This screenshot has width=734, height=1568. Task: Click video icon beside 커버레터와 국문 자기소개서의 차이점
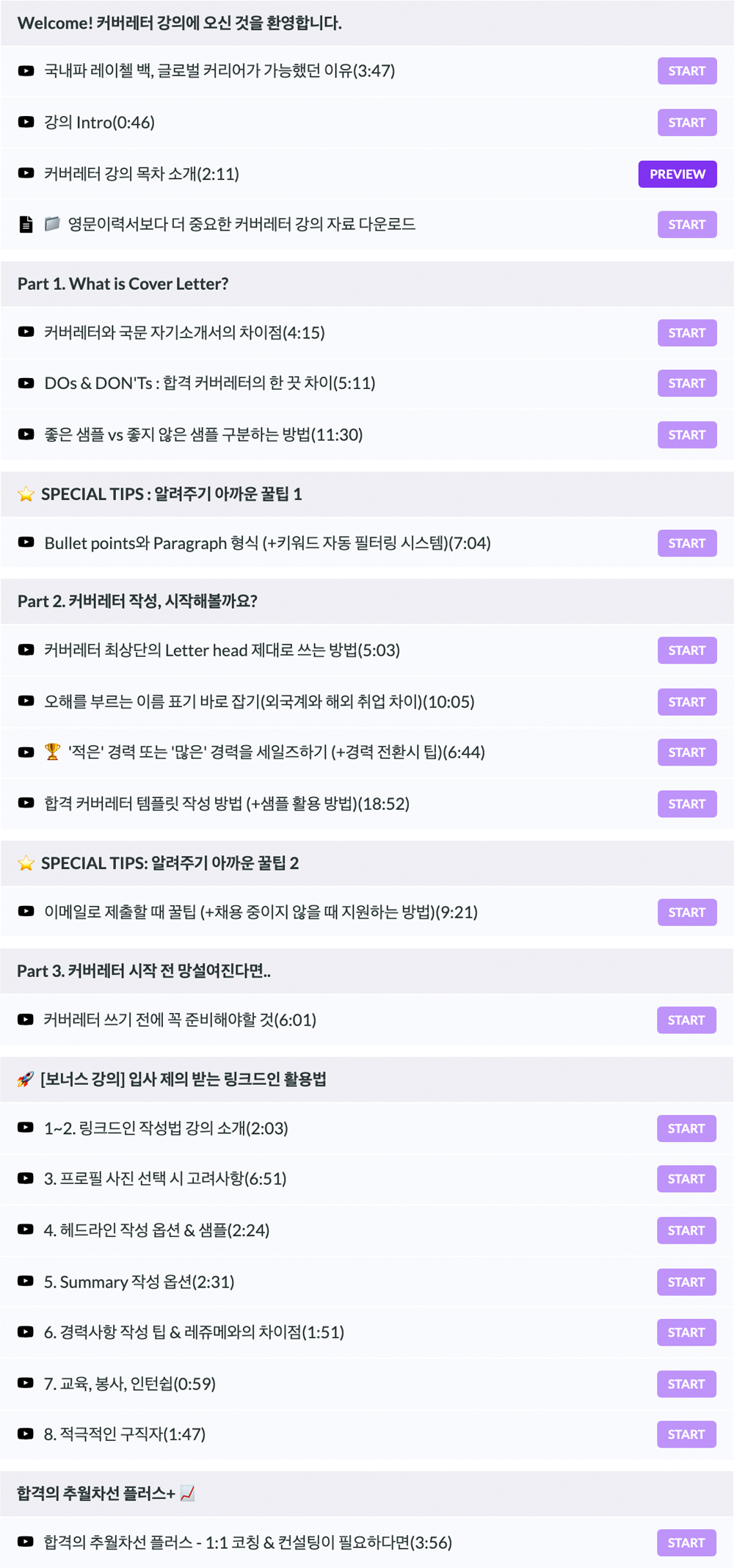26,333
